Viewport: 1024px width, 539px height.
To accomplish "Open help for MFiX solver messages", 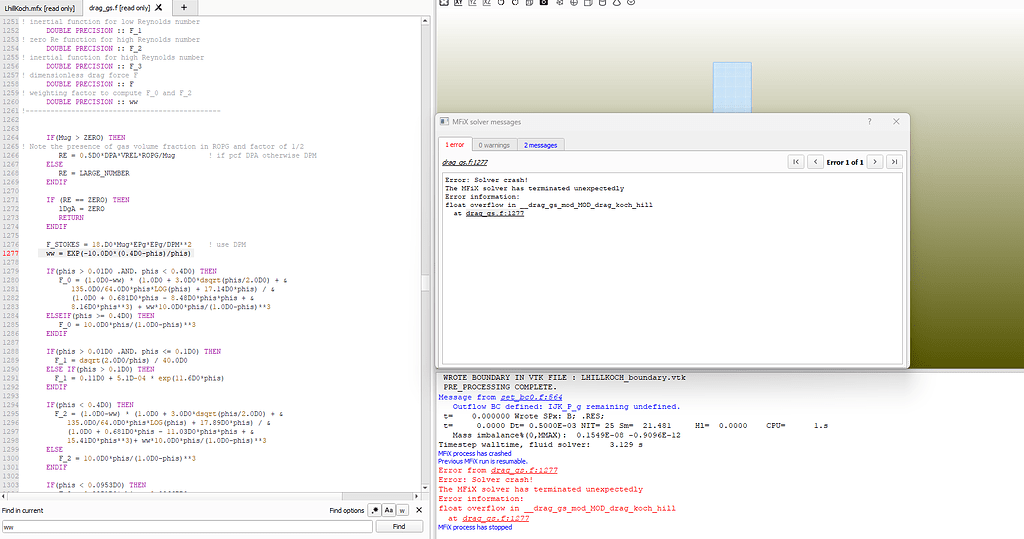I will pyautogui.click(x=868, y=121).
